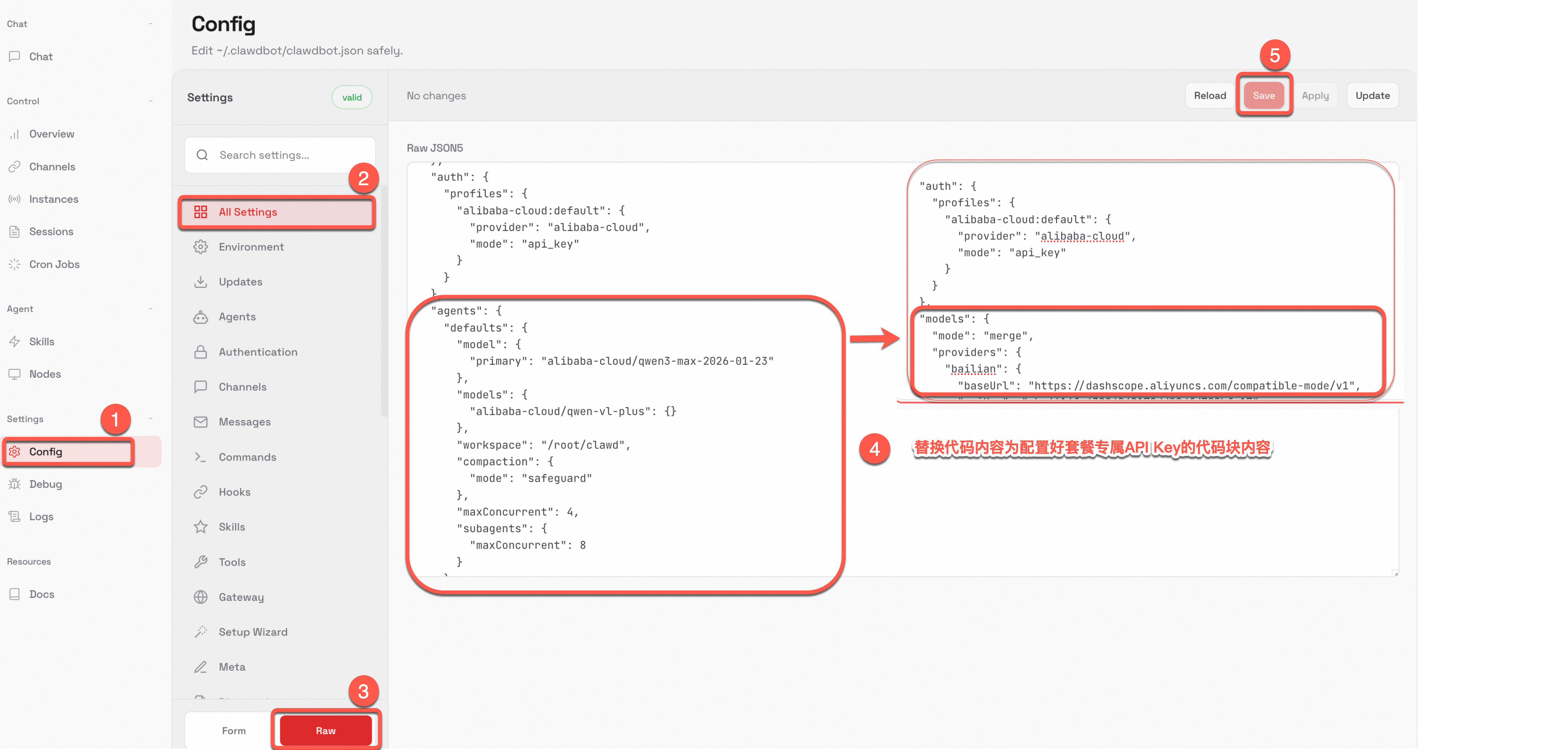Switch to Form view mode
Viewport: 1568px width, 750px height.
point(234,731)
